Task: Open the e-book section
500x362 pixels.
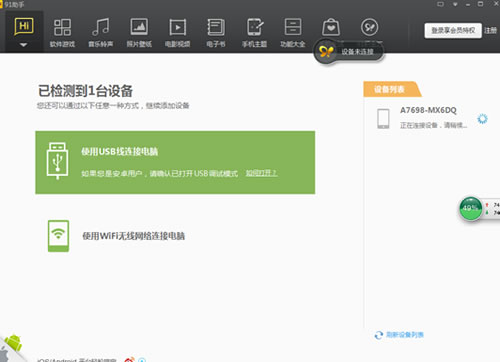Action: click(x=216, y=33)
